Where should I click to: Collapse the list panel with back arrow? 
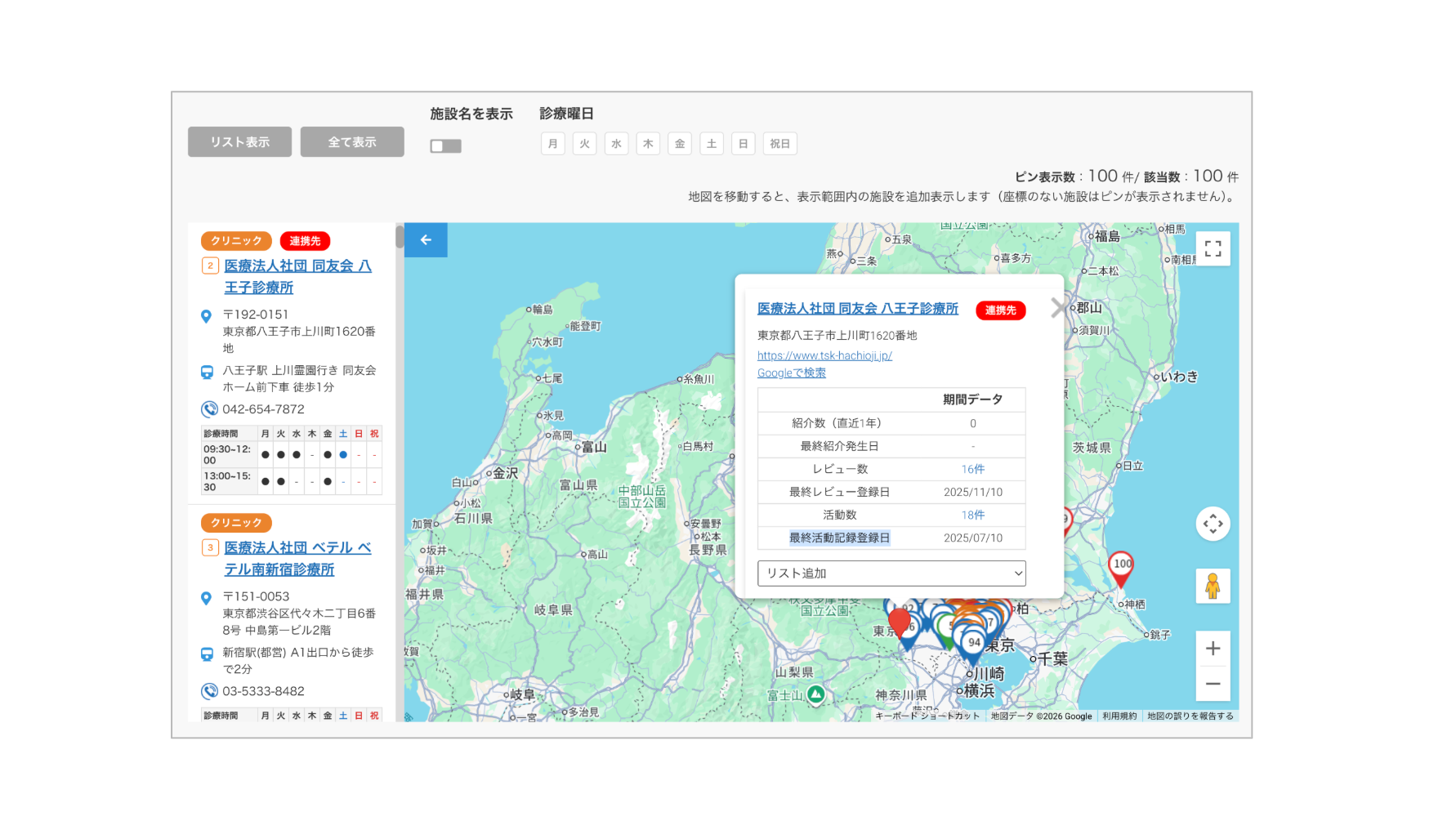coord(426,240)
